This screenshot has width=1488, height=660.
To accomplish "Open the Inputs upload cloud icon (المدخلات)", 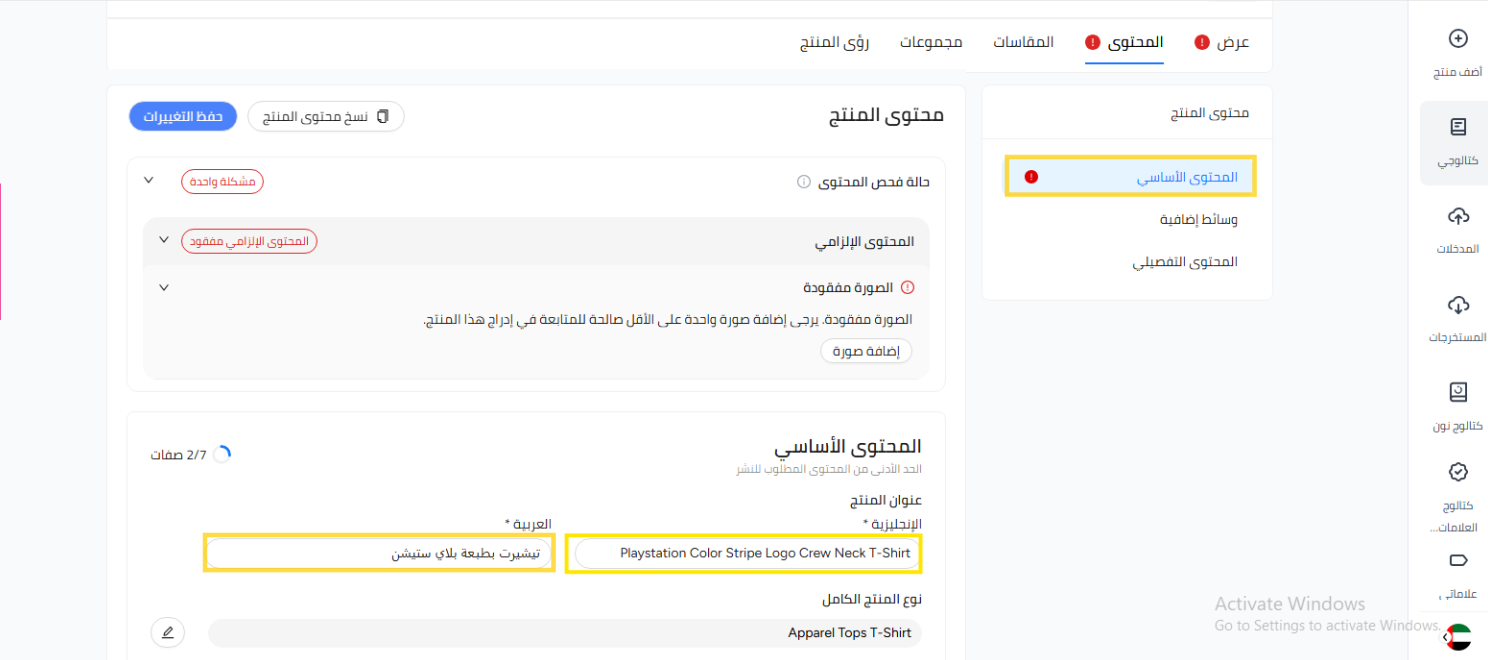I will [1458, 216].
